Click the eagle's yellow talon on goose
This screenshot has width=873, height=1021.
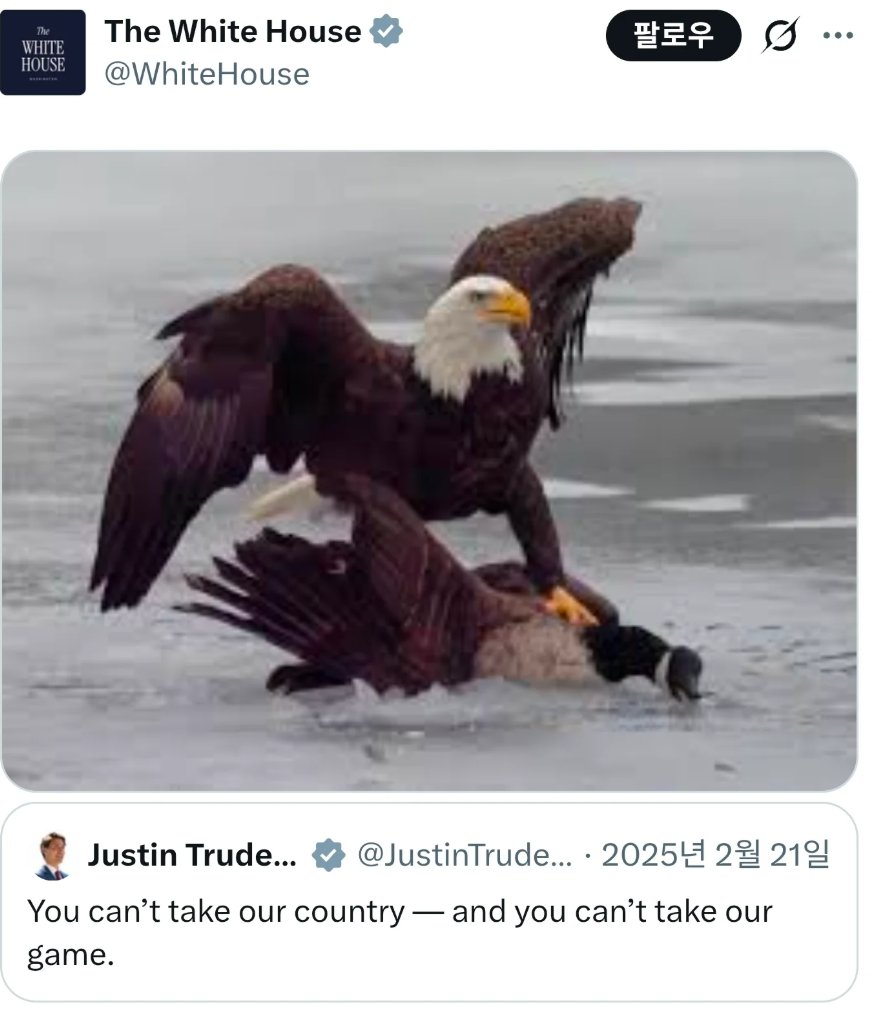(568, 607)
